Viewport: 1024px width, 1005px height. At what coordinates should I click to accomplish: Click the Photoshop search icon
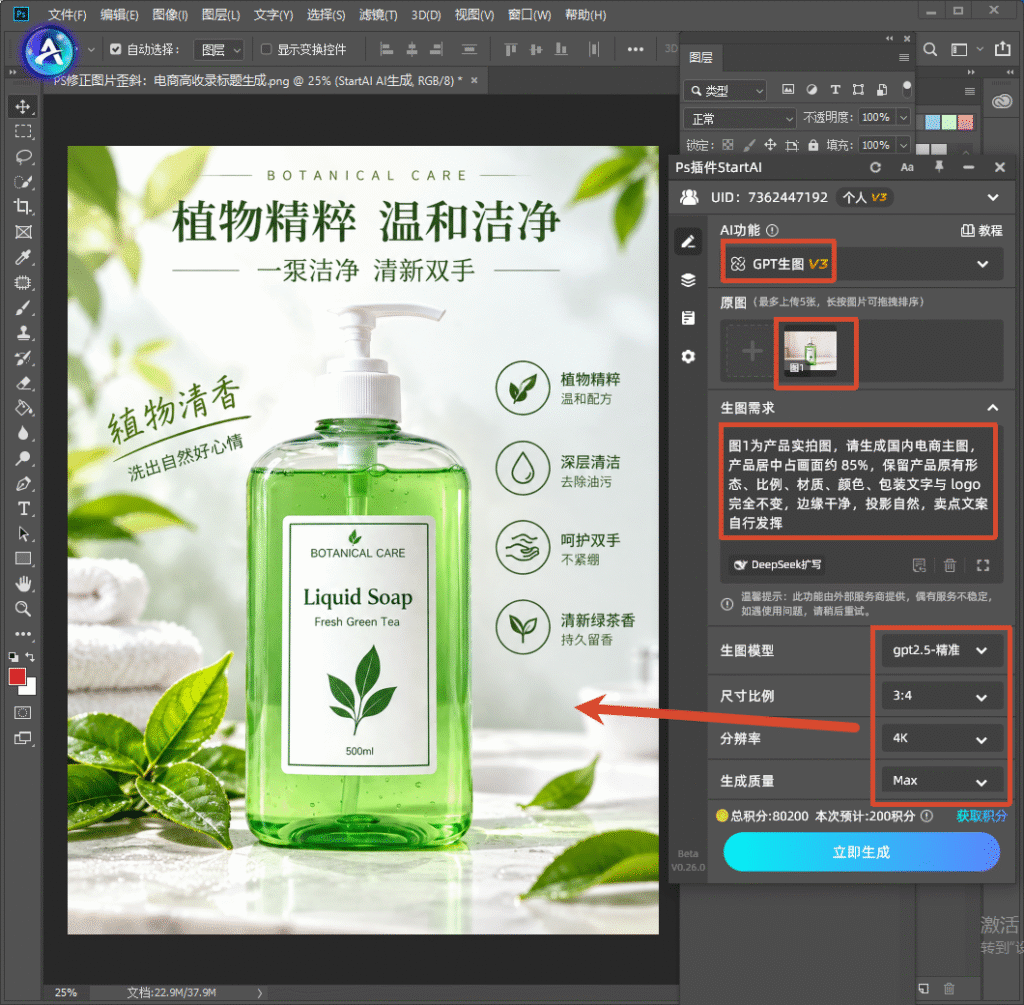[x=930, y=50]
